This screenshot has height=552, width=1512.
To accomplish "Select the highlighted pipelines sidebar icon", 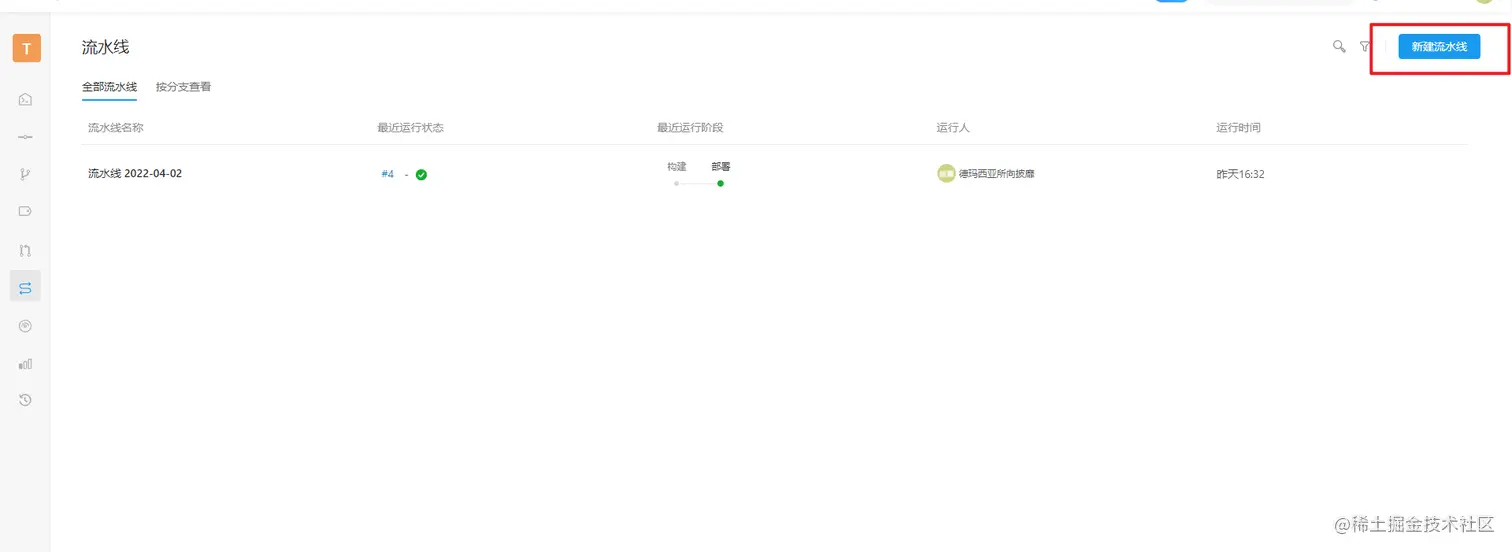I will [26, 287].
